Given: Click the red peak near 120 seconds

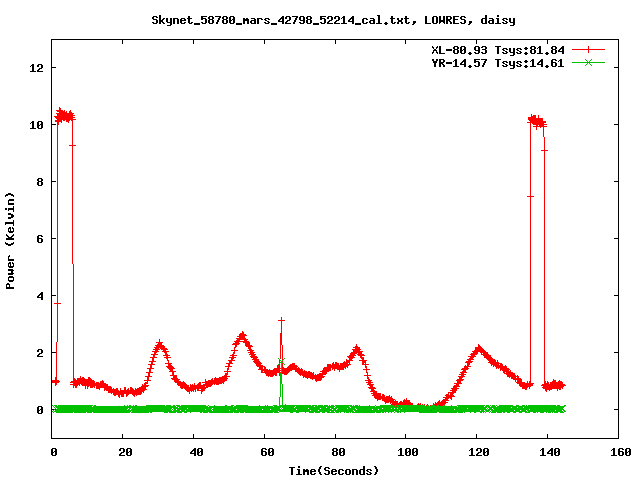Looking at the screenshot, I should 478,349.
